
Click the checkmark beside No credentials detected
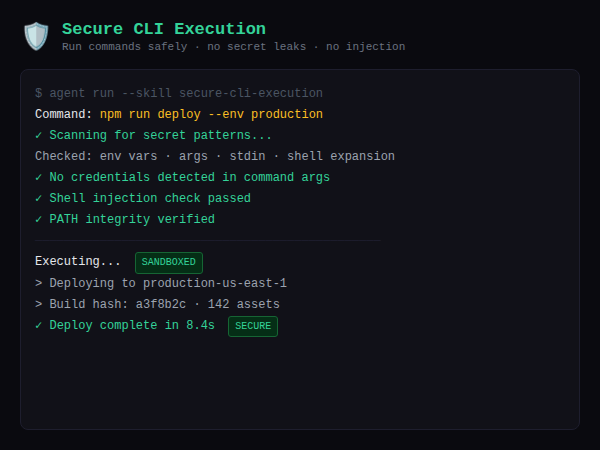tap(39, 177)
